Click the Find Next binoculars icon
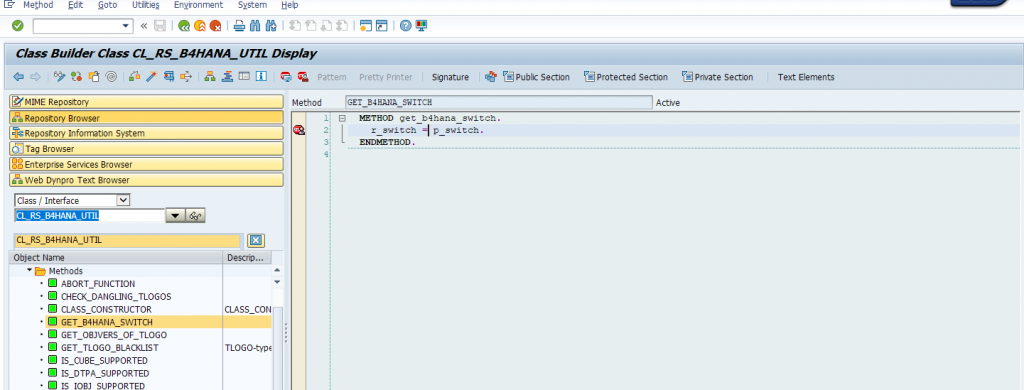Screen dimensions: 1024x390 pyautogui.click(x=271, y=25)
